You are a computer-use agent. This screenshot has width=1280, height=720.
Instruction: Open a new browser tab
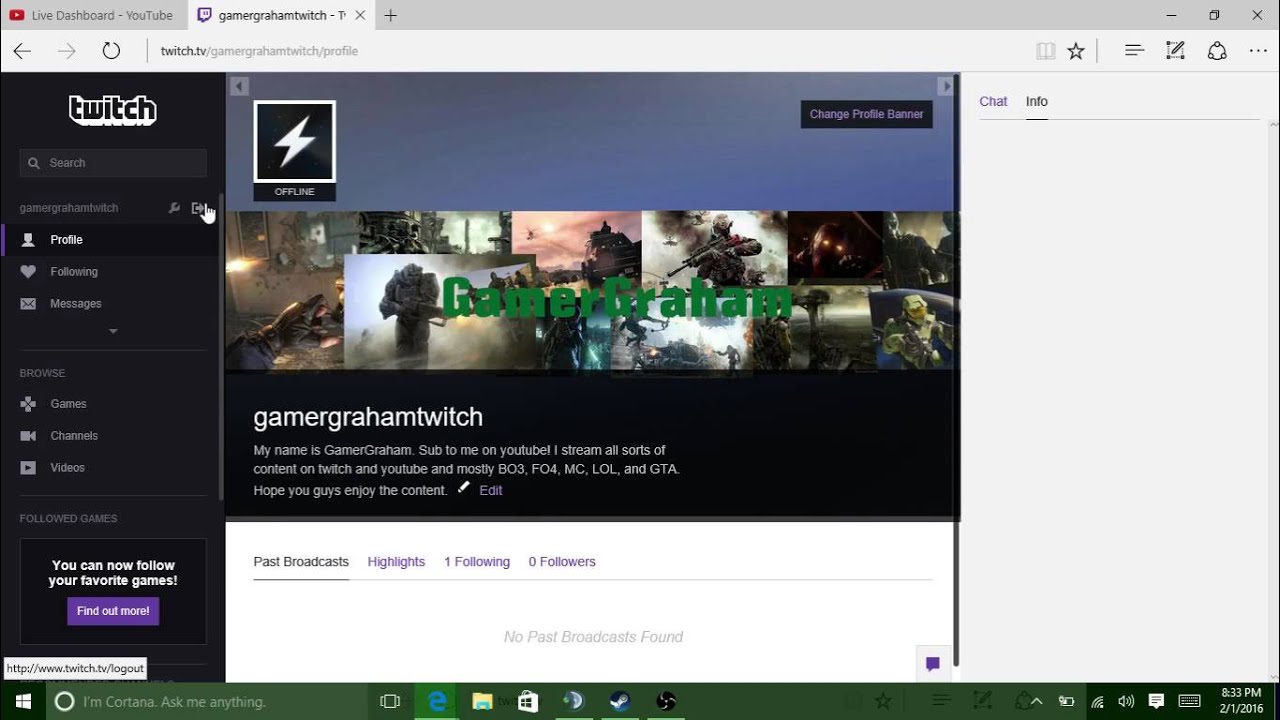(391, 15)
